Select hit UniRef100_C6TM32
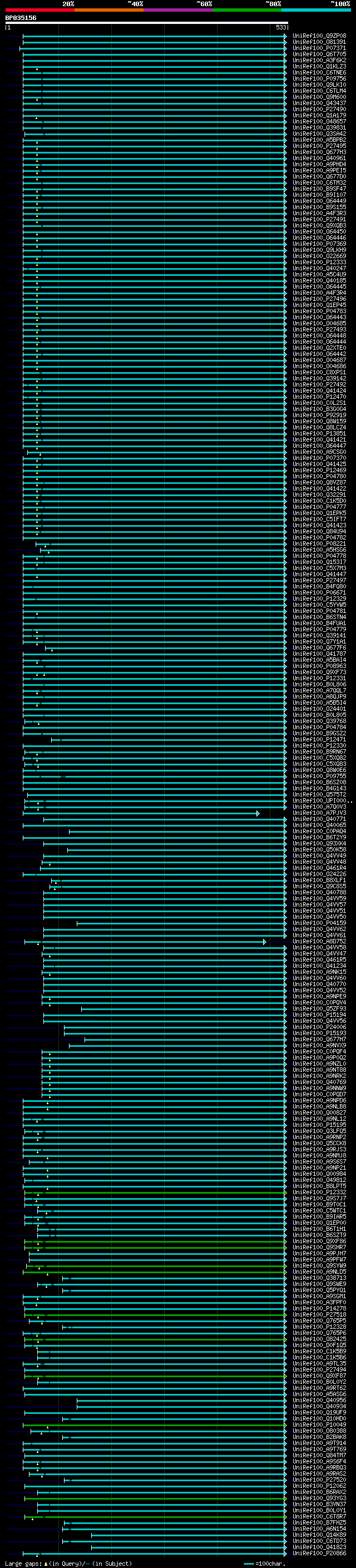This screenshot has height=1568, width=356. 319,182
